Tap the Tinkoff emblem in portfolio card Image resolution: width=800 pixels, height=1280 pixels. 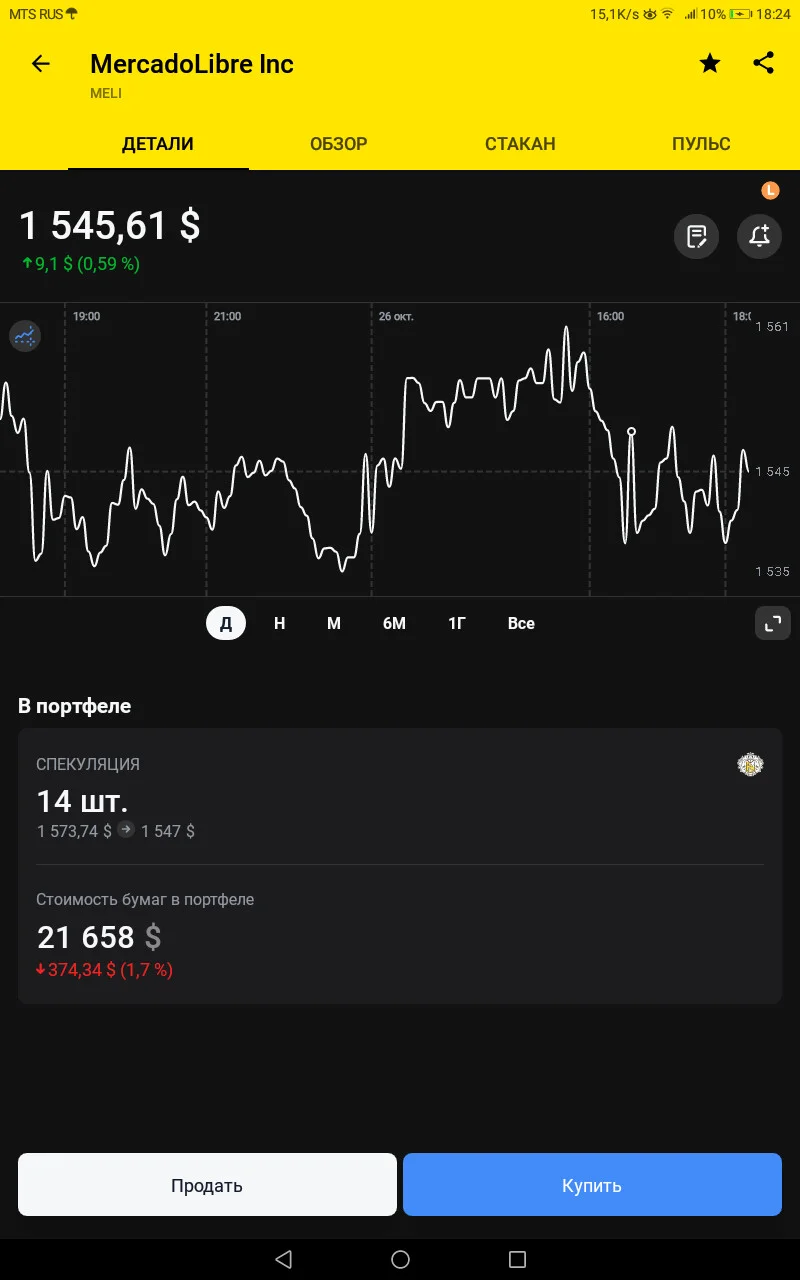pyautogui.click(x=750, y=765)
